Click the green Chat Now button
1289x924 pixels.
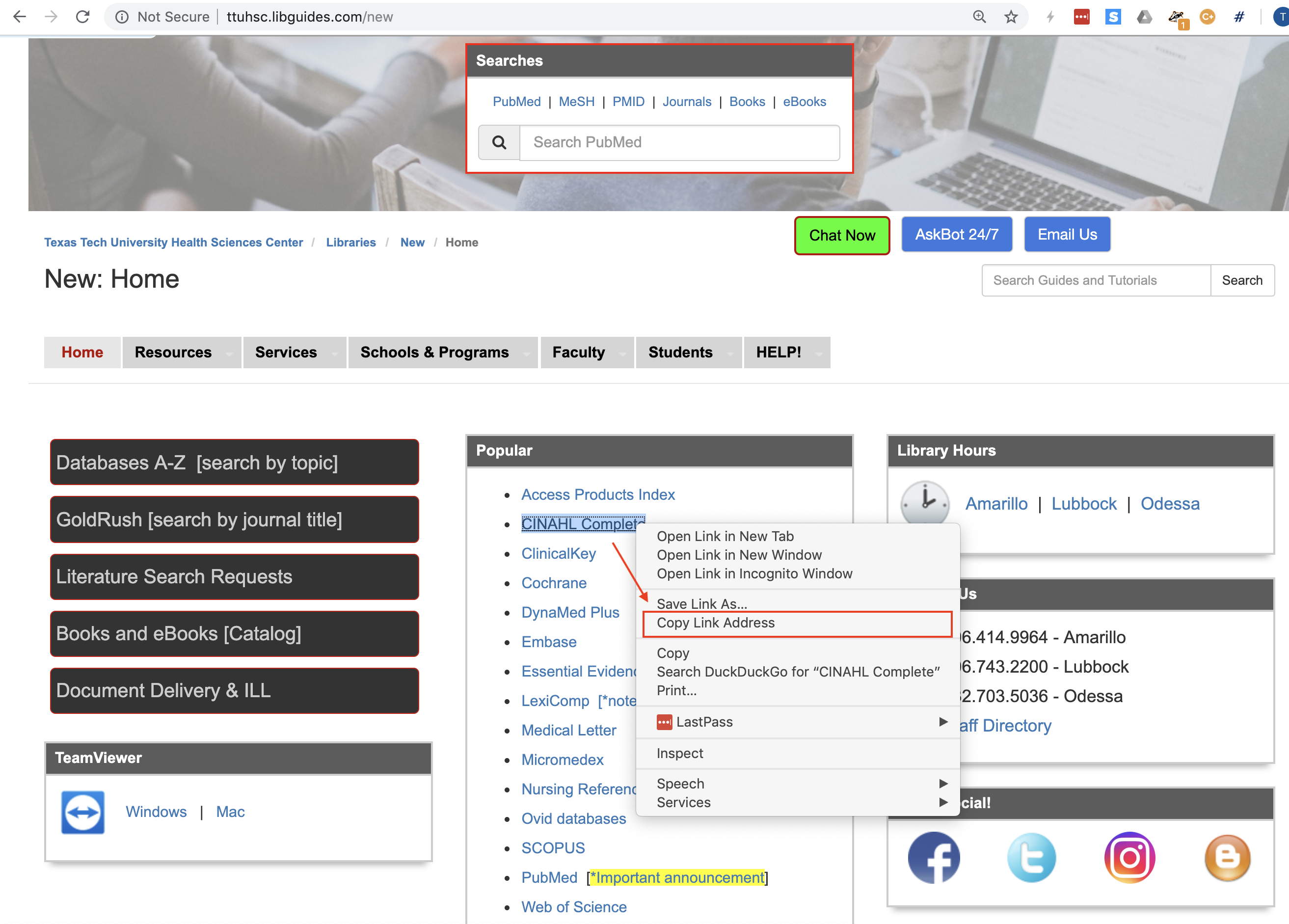coord(842,235)
